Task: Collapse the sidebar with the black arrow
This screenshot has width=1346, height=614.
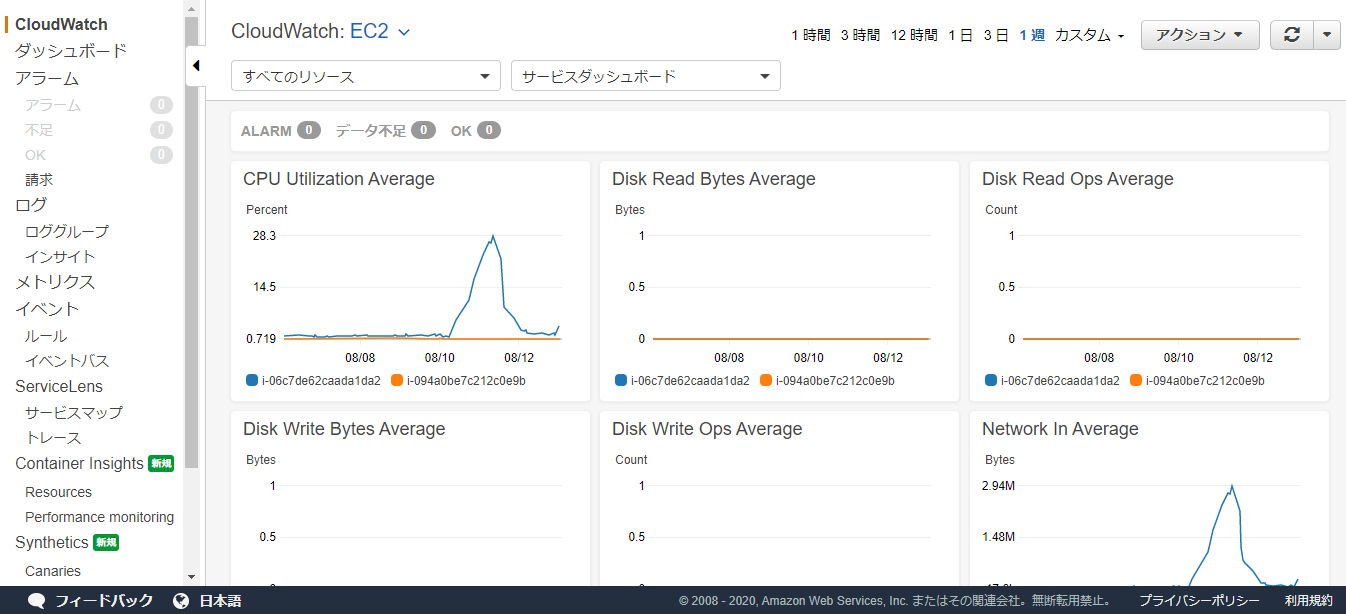Action: [x=196, y=66]
